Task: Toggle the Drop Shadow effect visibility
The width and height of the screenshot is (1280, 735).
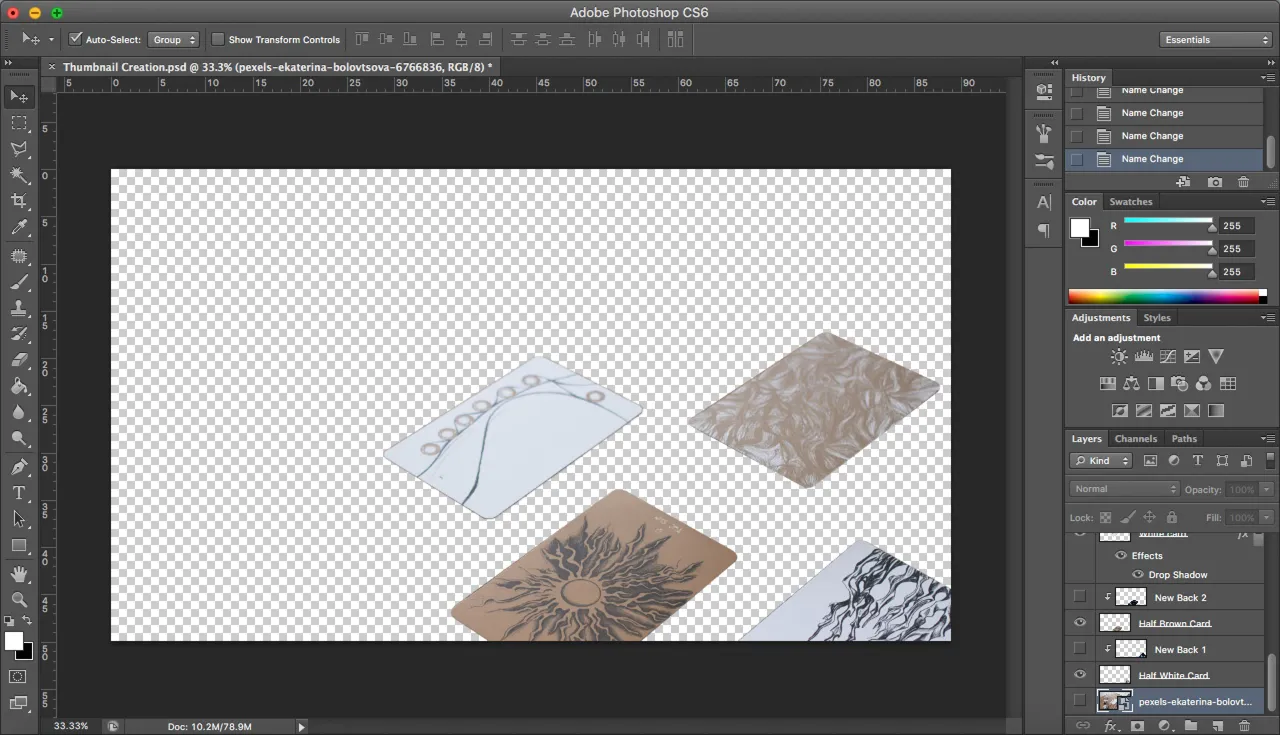Action: click(1138, 575)
